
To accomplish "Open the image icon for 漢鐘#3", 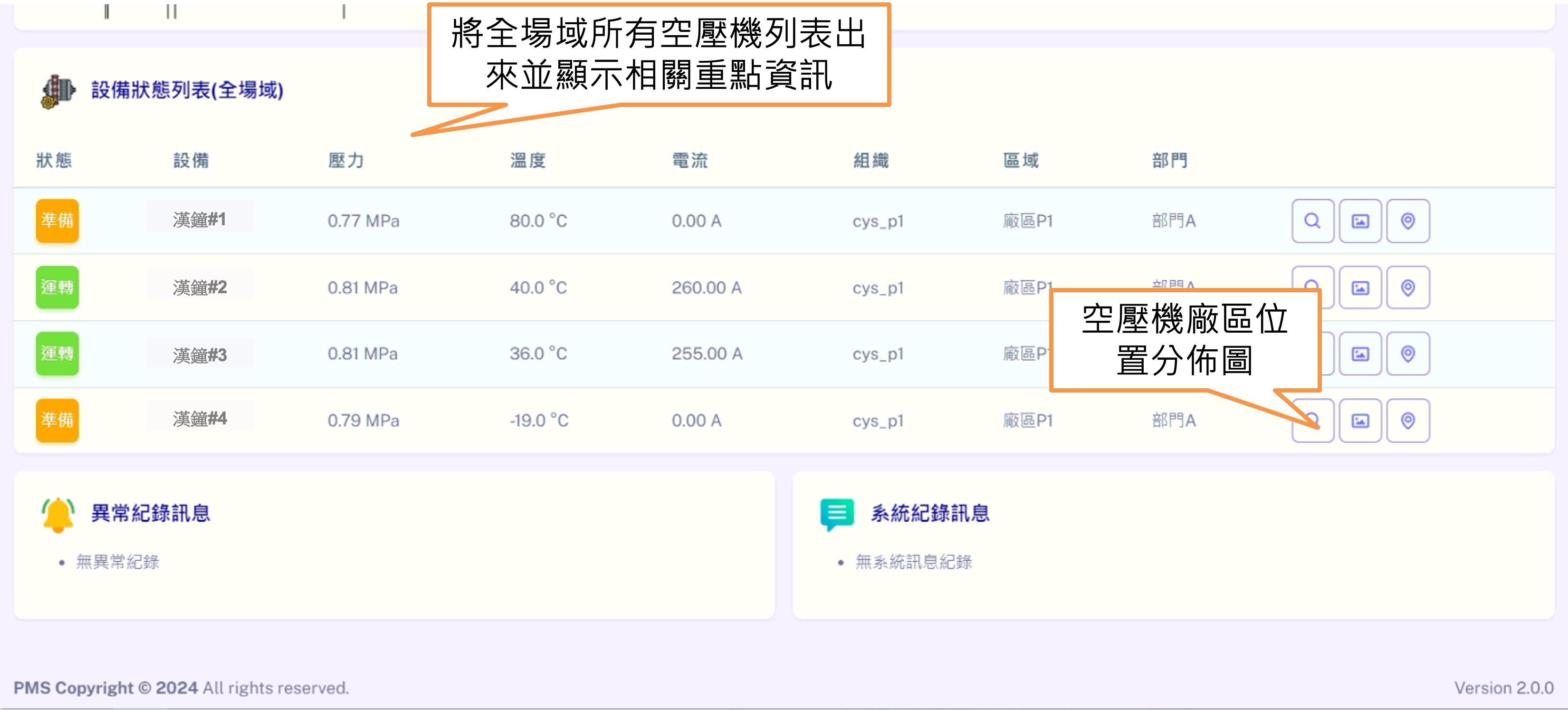I will click(1360, 354).
